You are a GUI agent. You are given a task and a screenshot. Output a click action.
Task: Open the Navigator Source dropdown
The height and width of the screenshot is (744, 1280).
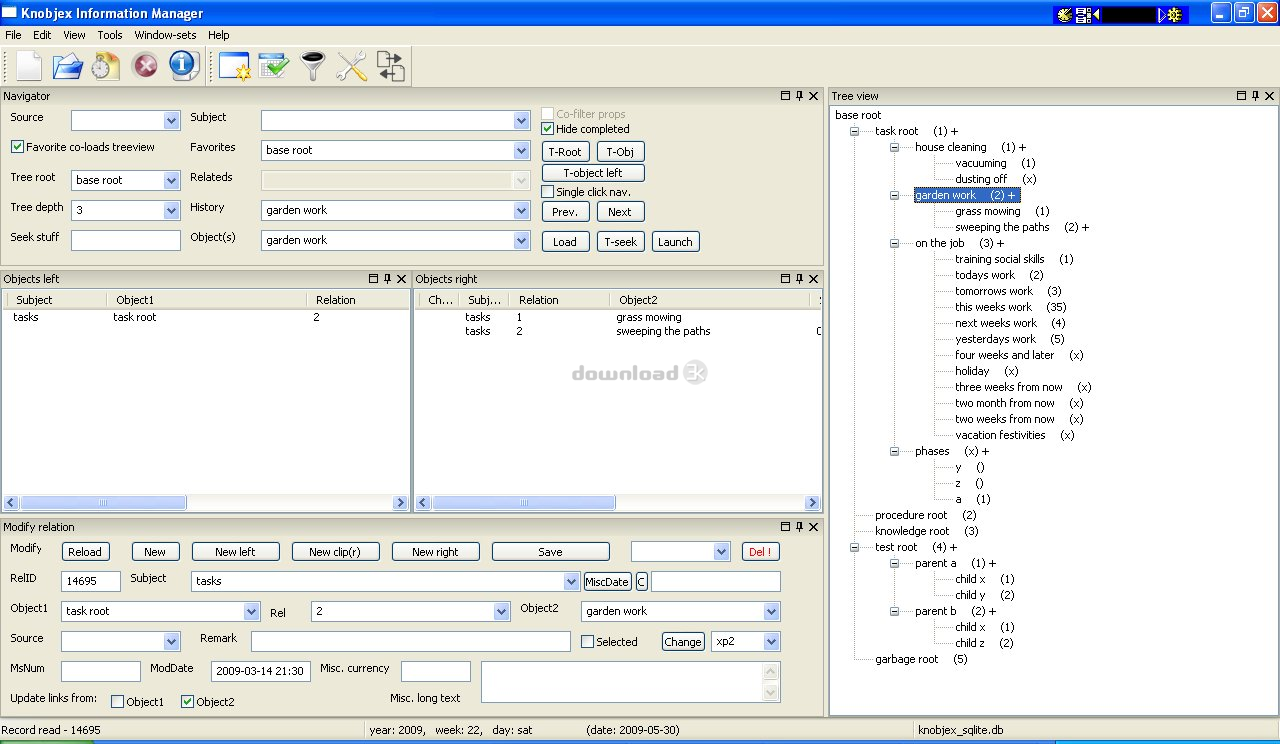point(172,121)
